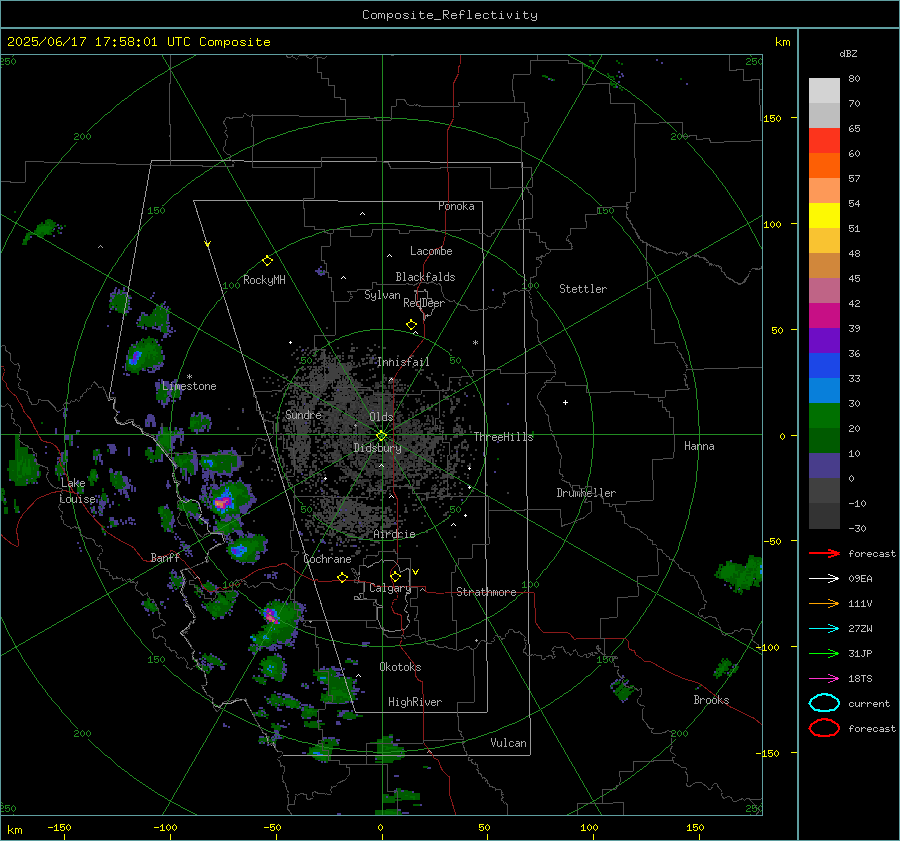Screen dimensions: 900x841
Task: Pick the indigo 0-10 dBZ color swatch
Action: point(824,466)
